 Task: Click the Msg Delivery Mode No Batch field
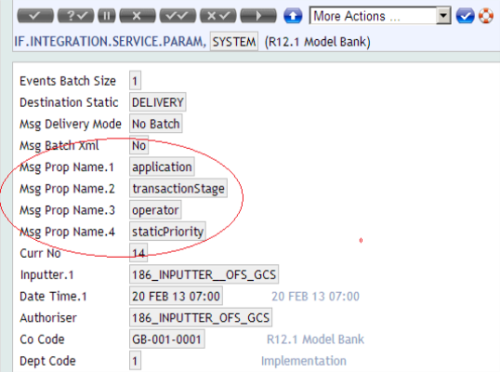pos(156,124)
